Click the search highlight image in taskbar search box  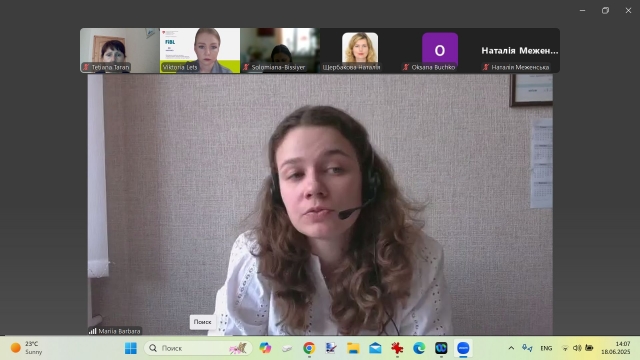click(238, 348)
